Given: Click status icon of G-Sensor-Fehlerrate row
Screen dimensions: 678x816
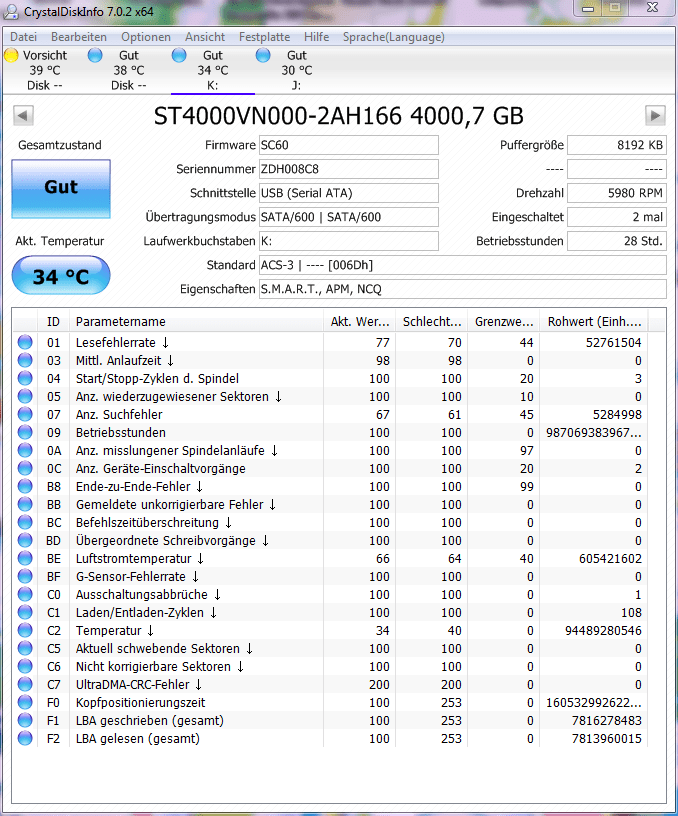Looking at the screenshot, I should click(x=25, y=577).
